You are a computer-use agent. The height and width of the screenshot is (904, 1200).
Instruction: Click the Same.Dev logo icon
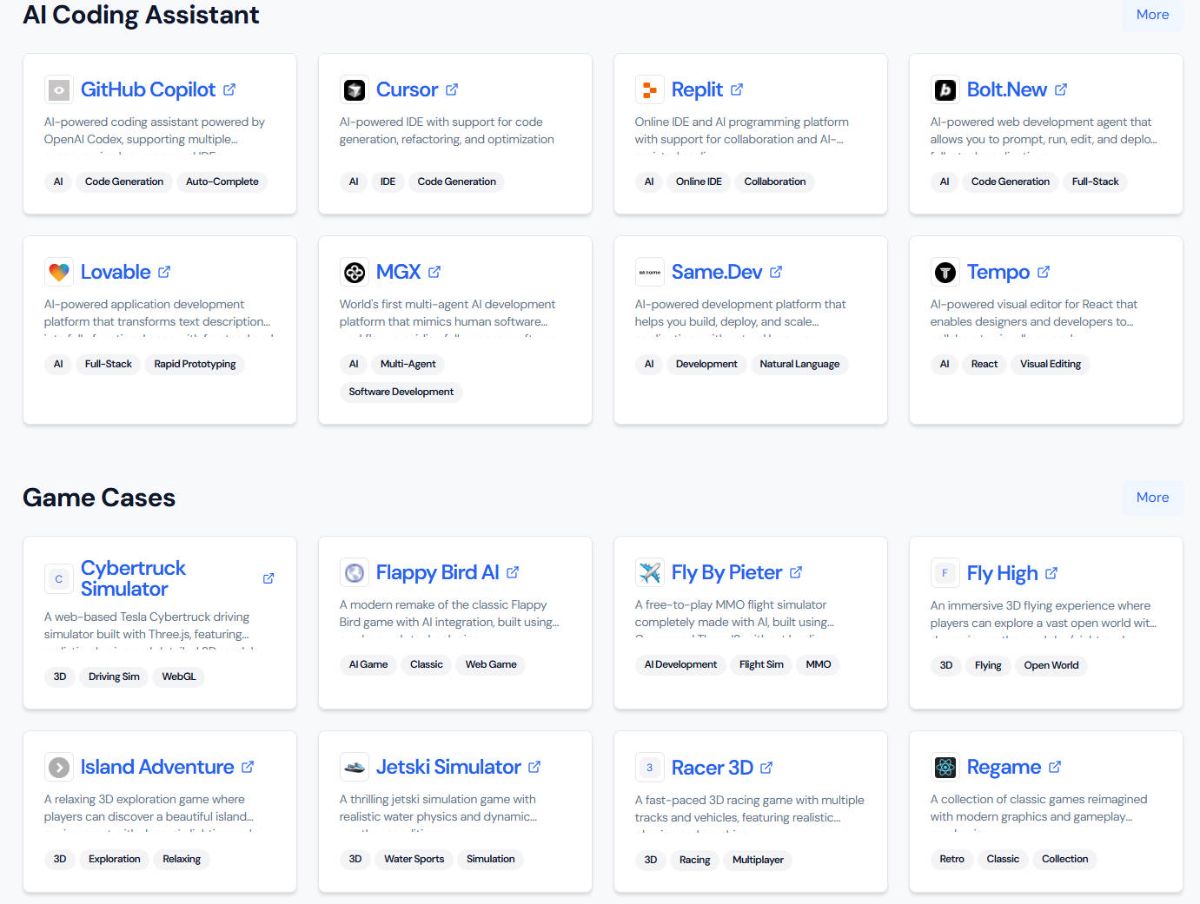click(x=649, y=272)
